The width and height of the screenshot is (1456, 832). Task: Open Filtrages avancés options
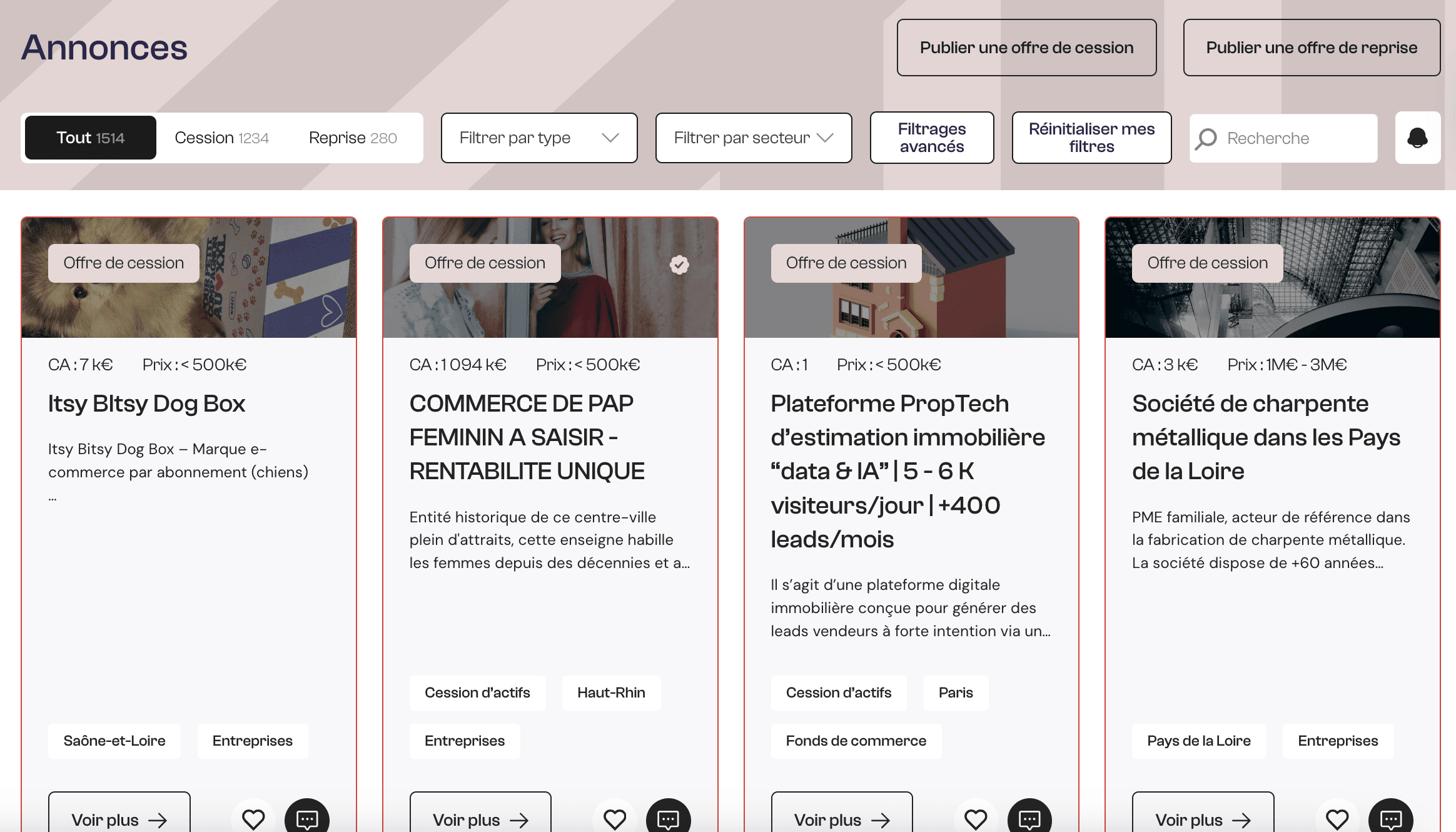coord(931,138)
